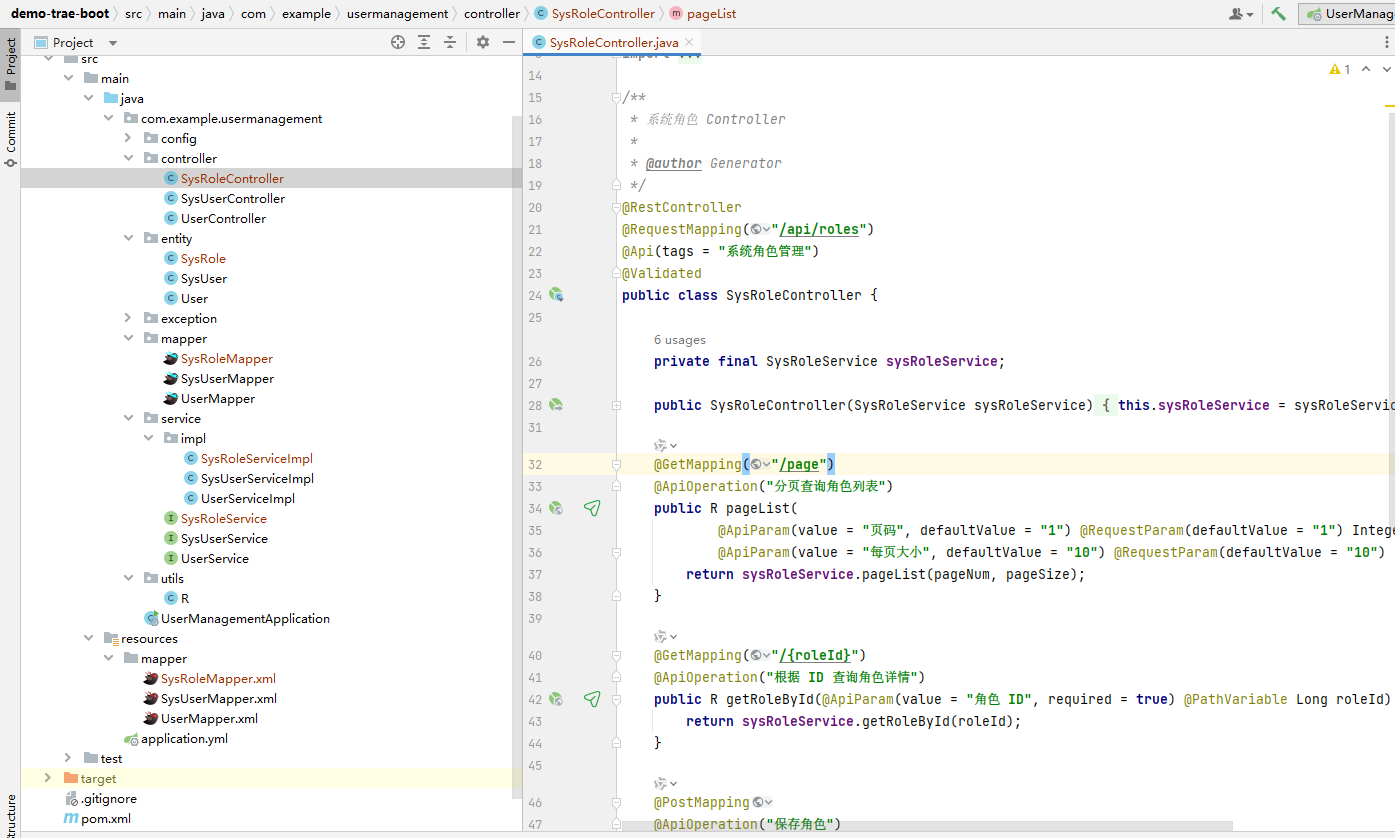This screenshot has height=838, width=1395.
Task: Click the gutter send-request icon on line 34
Action: (x=592, y=508)
